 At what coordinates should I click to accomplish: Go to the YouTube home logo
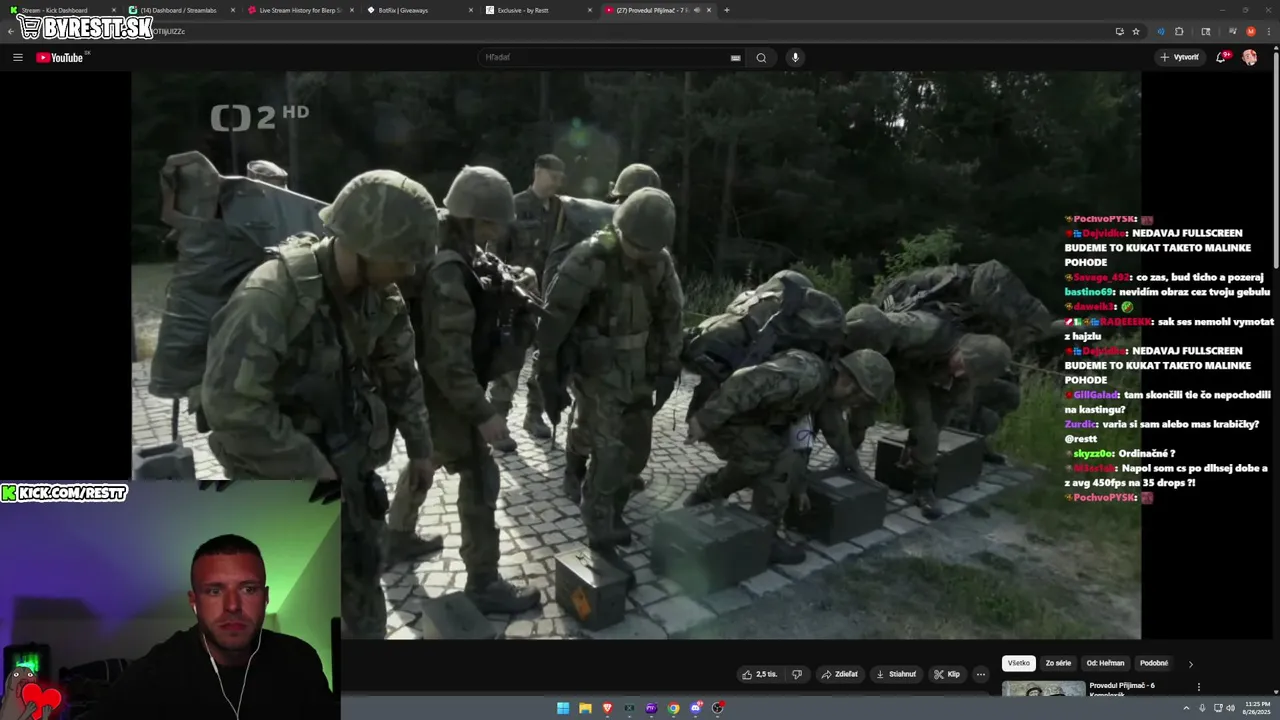61,57
